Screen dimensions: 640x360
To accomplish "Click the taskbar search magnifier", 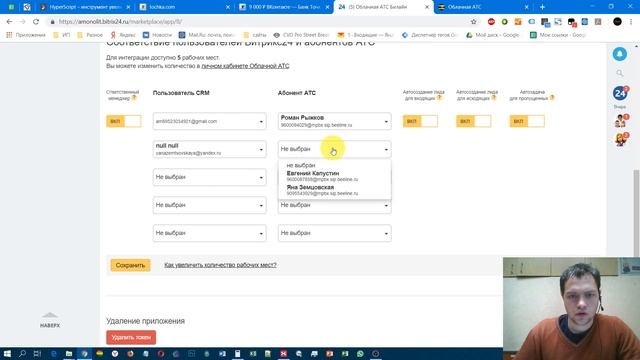I will [x=22, y=353].
